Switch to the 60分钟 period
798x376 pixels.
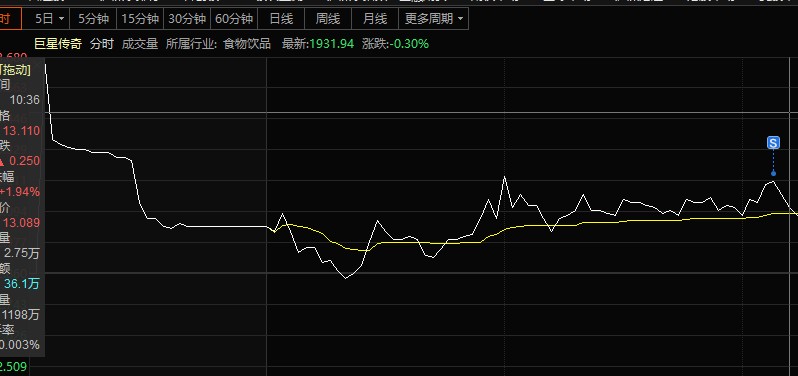click(x=234, y=19)
